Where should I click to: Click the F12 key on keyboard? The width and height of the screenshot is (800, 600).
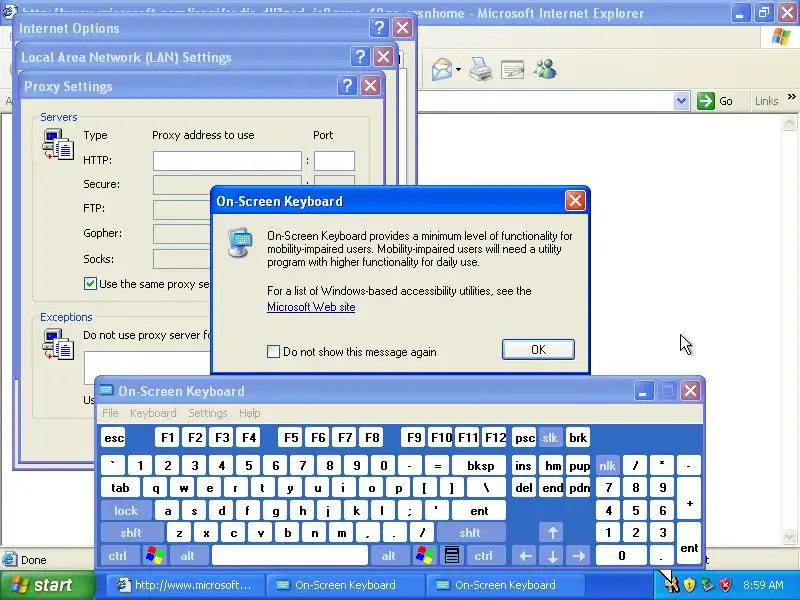(x=495, y=437)
